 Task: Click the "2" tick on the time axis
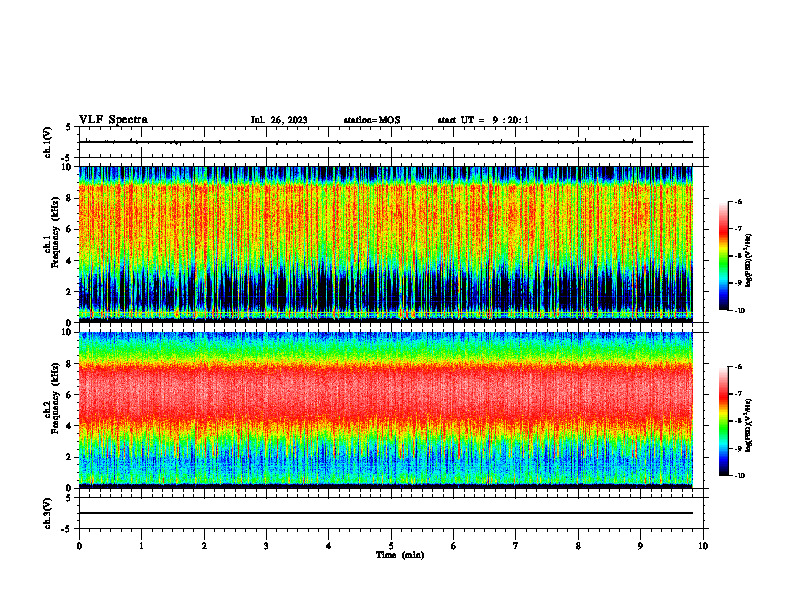(204, 546)
